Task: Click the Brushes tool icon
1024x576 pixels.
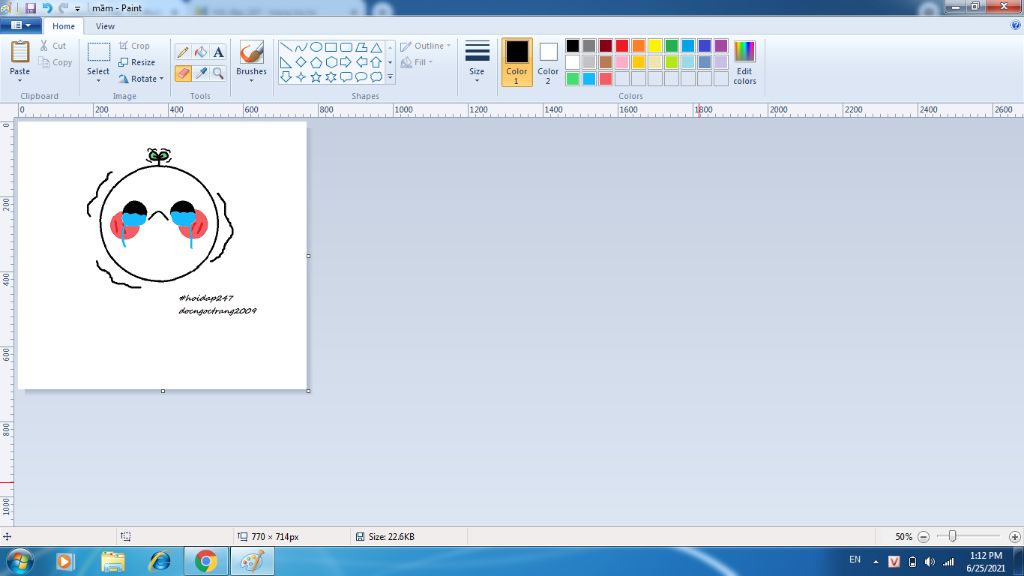Action: point(251,52)
